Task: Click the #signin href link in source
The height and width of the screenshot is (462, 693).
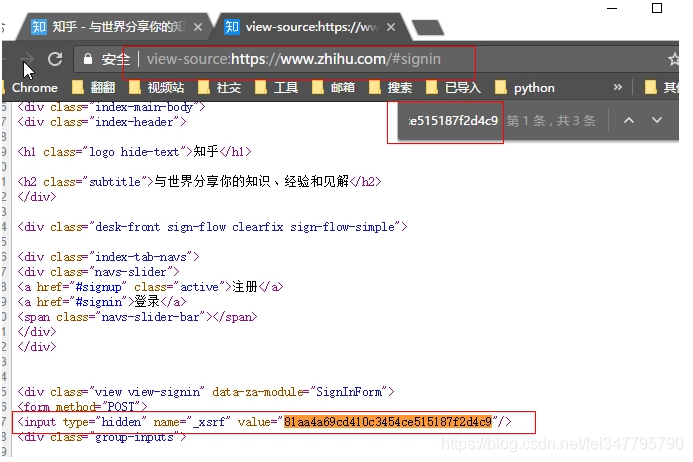Action: (x=98, y=302)
